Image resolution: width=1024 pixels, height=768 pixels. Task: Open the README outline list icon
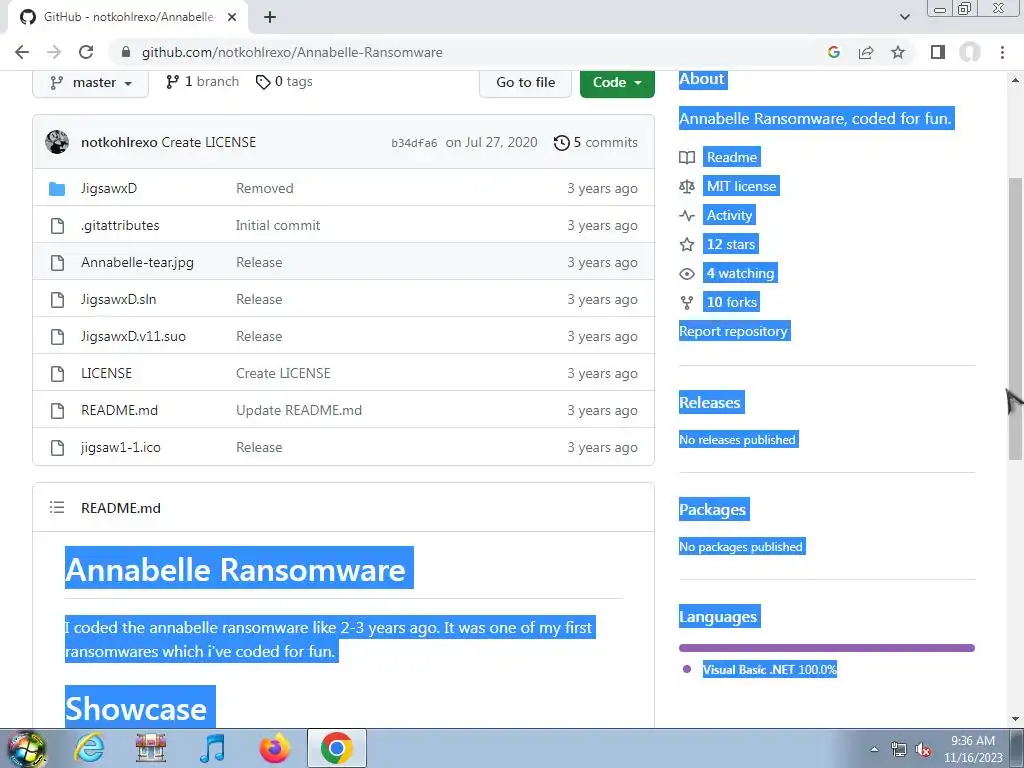(x=57, y=507)
